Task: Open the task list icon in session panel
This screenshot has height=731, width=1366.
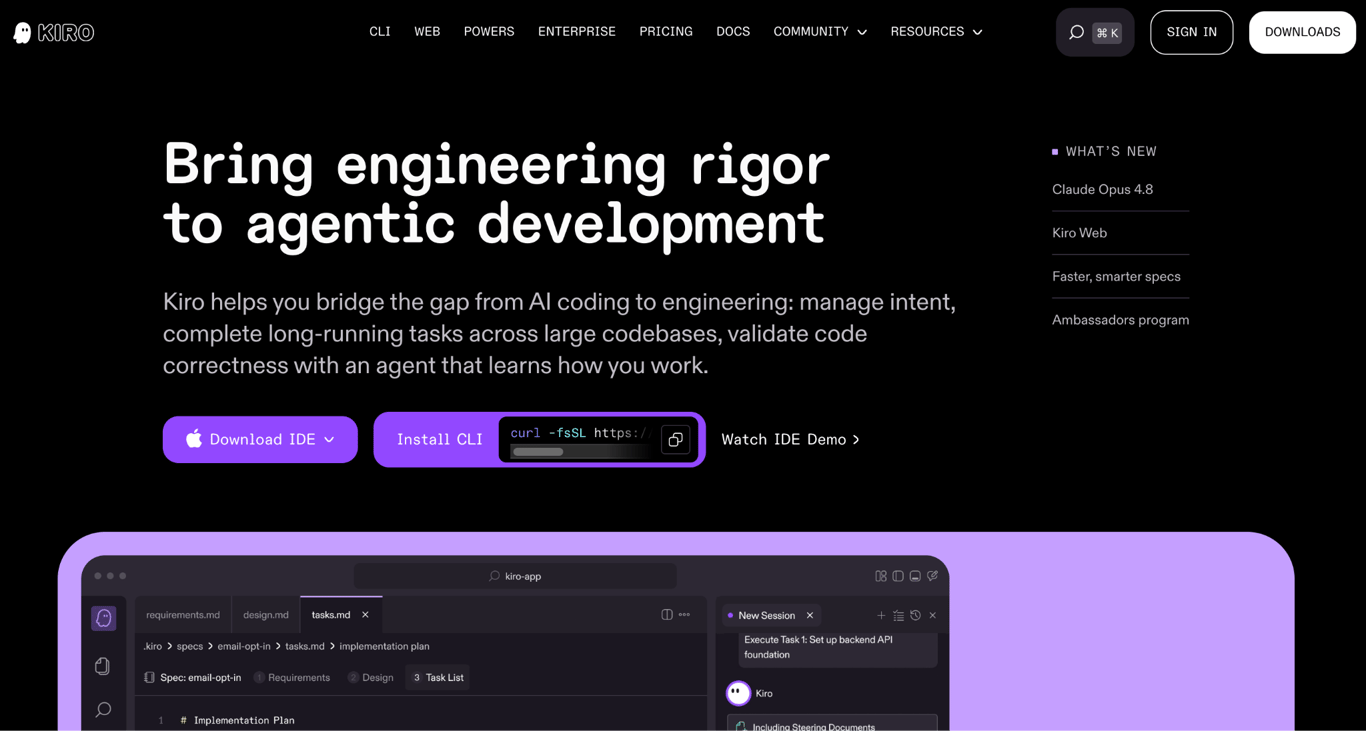Action: (898, 616)
